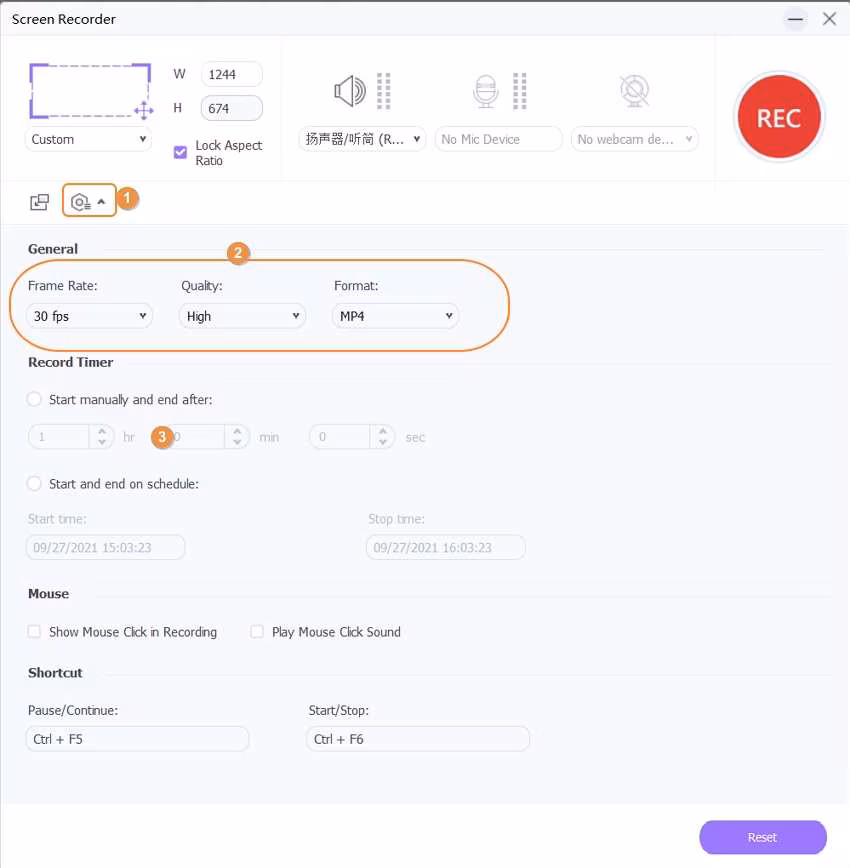Screen dimensions: 850x868
Task: Click the disabled webcam icon
Action: [634, 92]
